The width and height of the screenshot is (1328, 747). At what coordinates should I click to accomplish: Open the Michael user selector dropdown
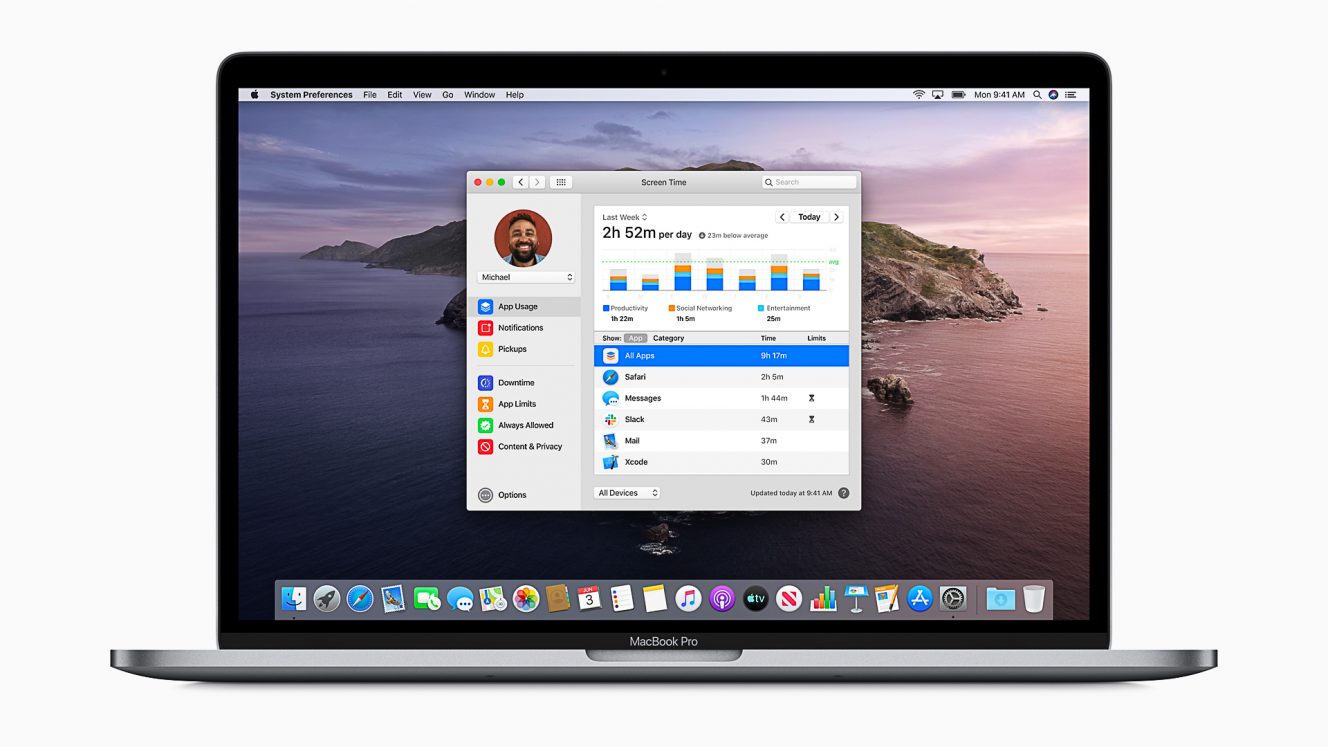click(x=526, y=277)
